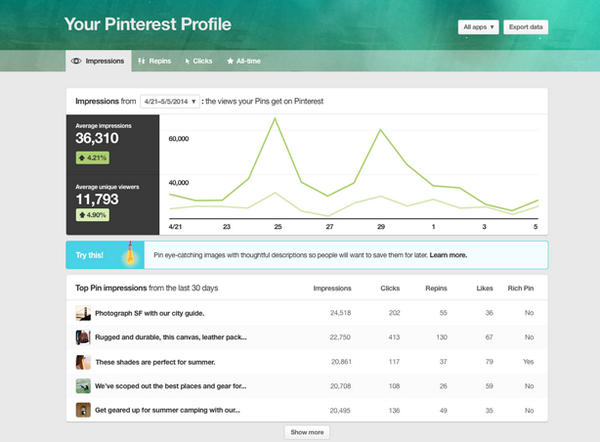
Task: Open thumbnail for Photograph SF city guide pin
Action: coord(83,313)
